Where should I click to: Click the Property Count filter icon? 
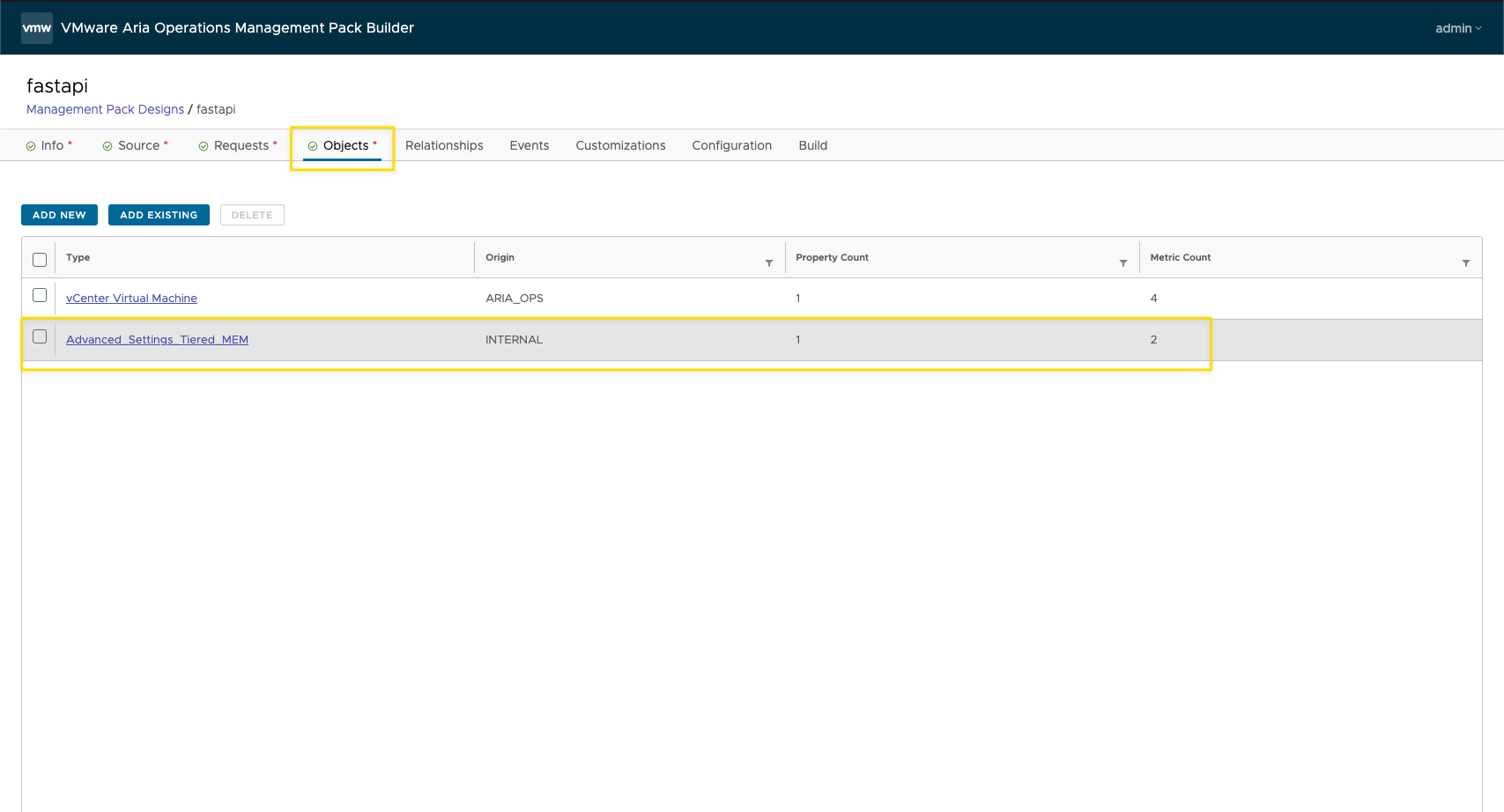click(x=1122, y=263)
